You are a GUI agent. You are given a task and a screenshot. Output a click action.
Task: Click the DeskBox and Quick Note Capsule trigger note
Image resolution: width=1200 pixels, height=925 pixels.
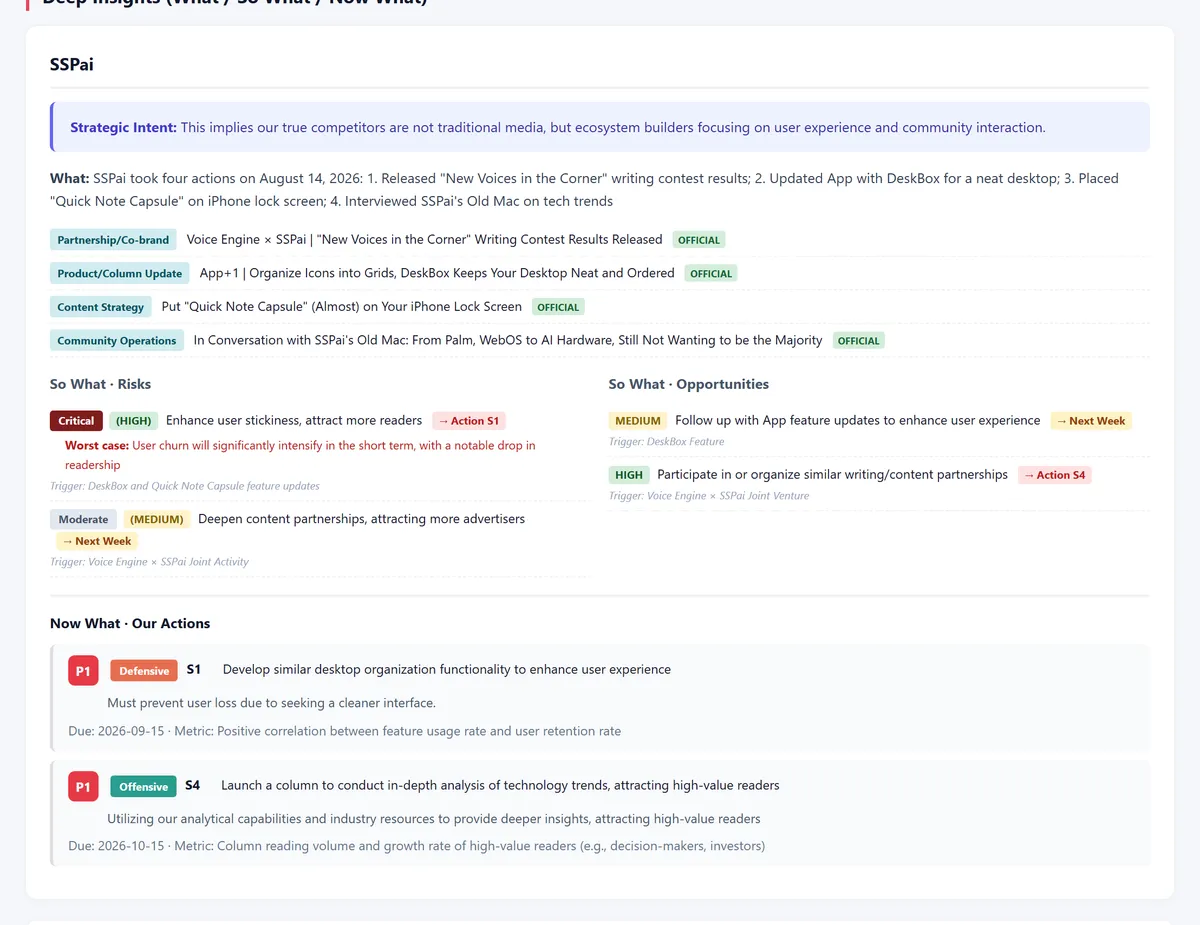(x=185, y=486)
